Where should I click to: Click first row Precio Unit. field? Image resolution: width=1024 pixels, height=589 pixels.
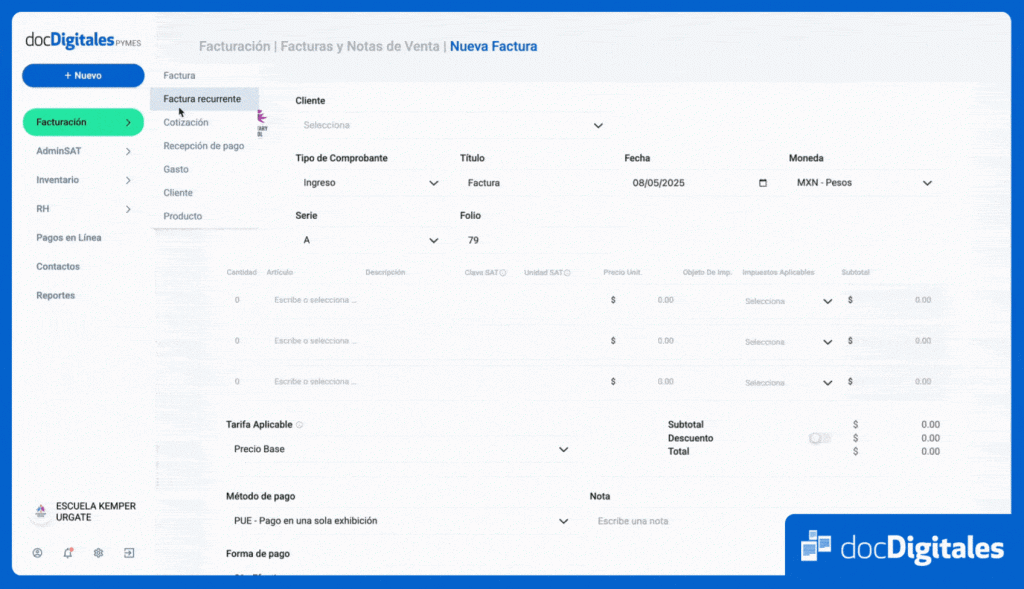pyautogui.click(x=643, y=300)
